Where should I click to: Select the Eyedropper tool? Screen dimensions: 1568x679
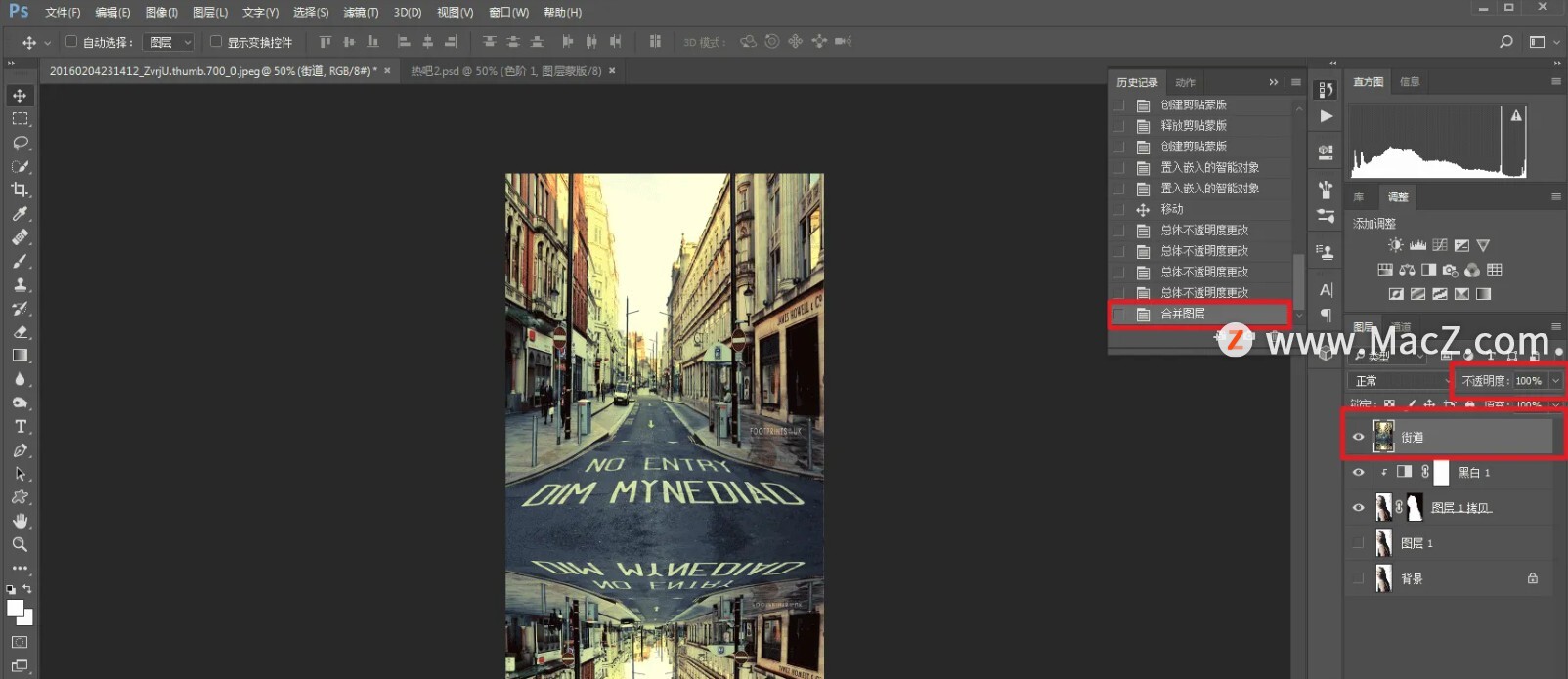pos(20,213)
